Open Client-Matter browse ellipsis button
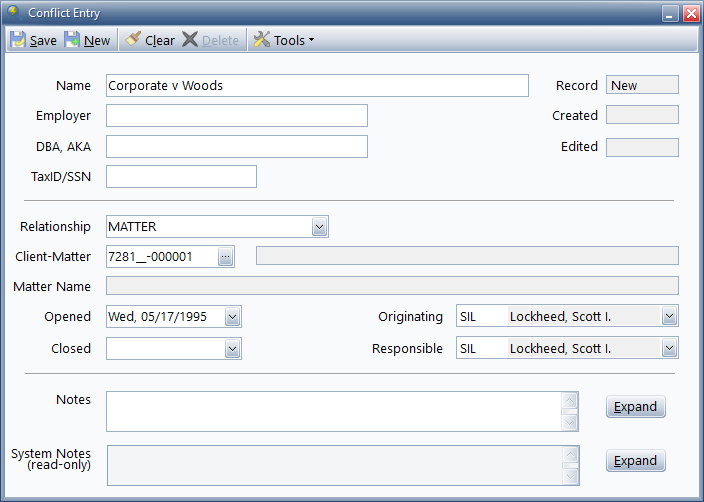 click(x=226, y=257)
